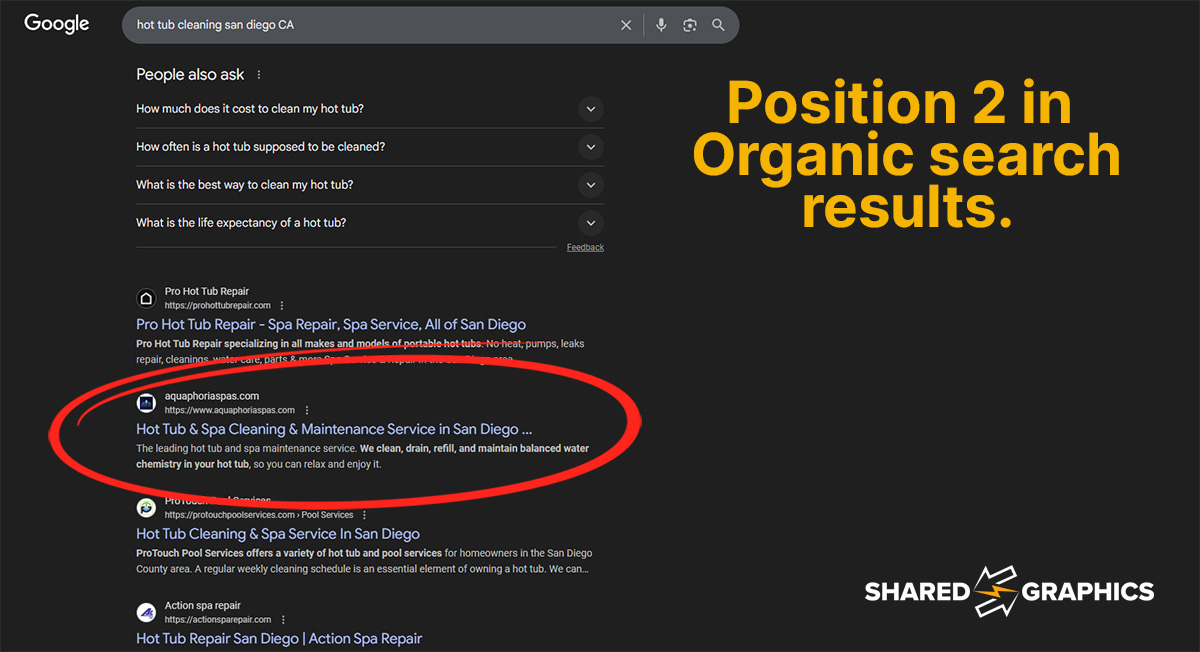Open 'Pro Hot Tub Repair - Spa Repair' result

coord(331,324)
